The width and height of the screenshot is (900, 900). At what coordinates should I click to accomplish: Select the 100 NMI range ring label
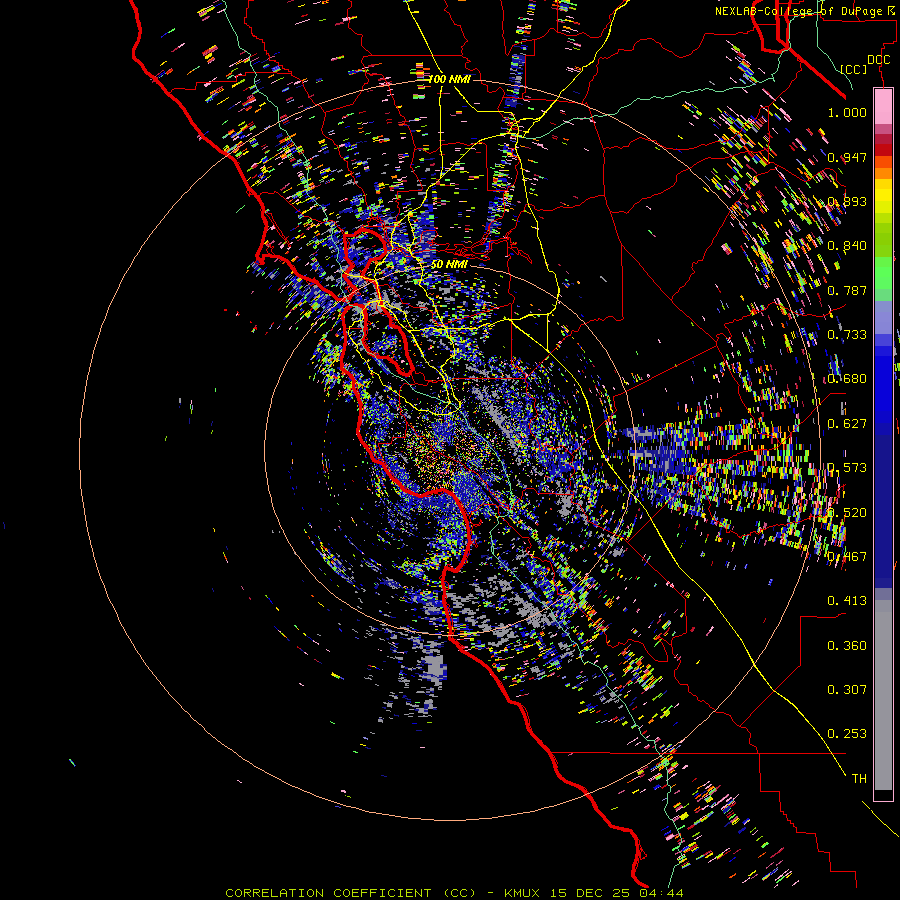tap(449, 79)
